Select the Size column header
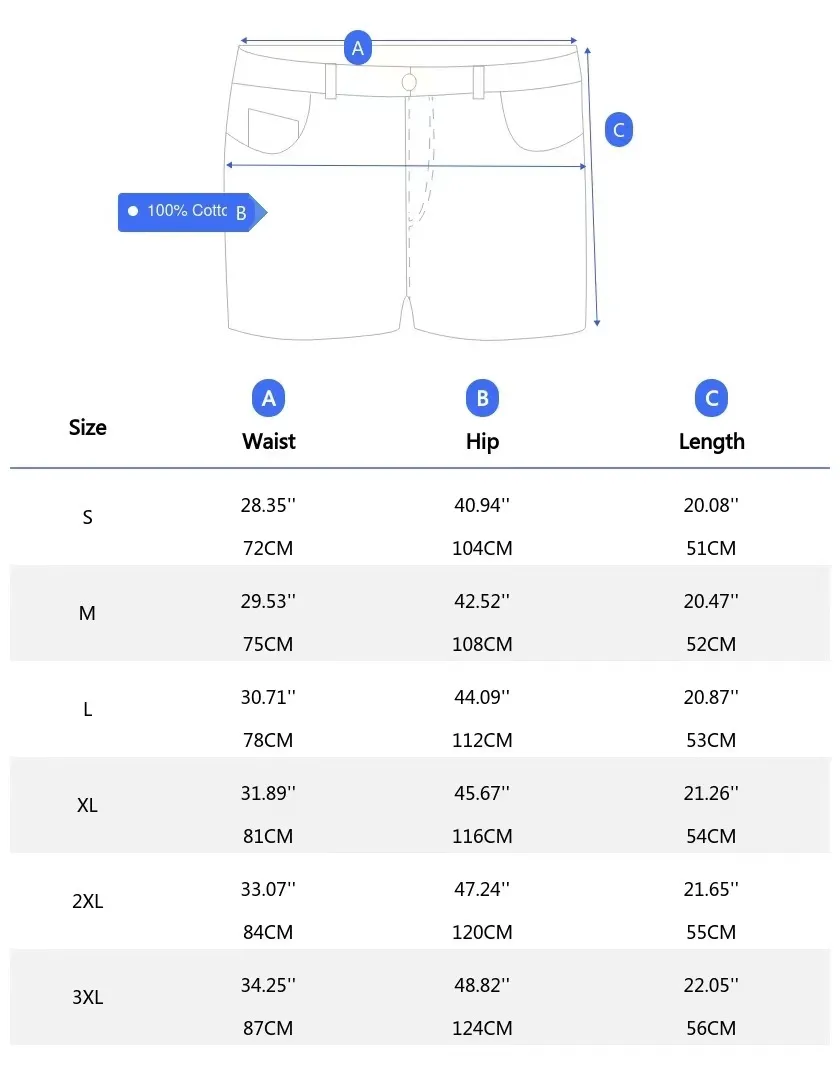This screenshot has width=840, height=1066. click(87, 427)
